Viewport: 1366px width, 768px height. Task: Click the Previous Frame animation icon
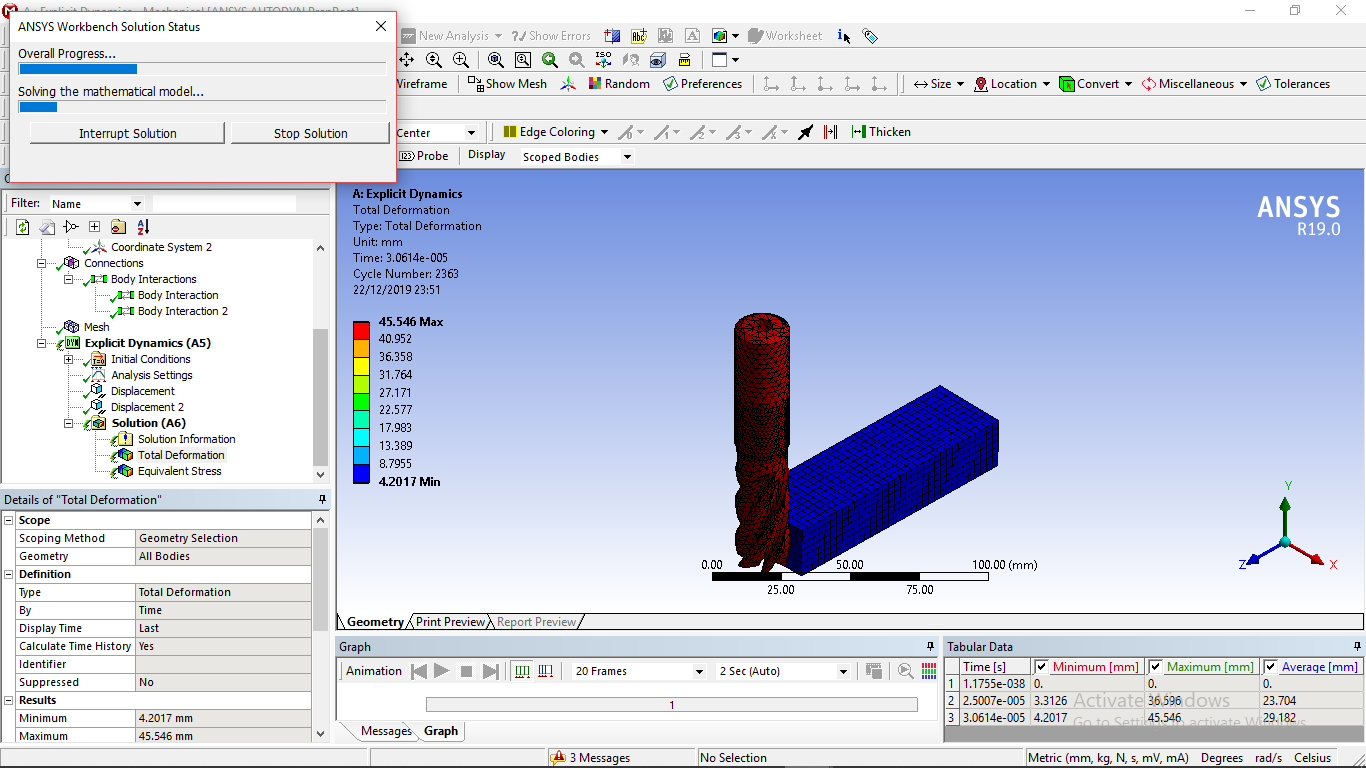click(419, 671)
